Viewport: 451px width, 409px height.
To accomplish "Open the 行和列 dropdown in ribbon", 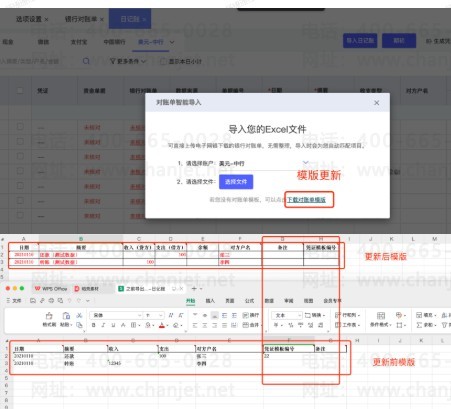I will pyautogui.click(x=348, y=315).
